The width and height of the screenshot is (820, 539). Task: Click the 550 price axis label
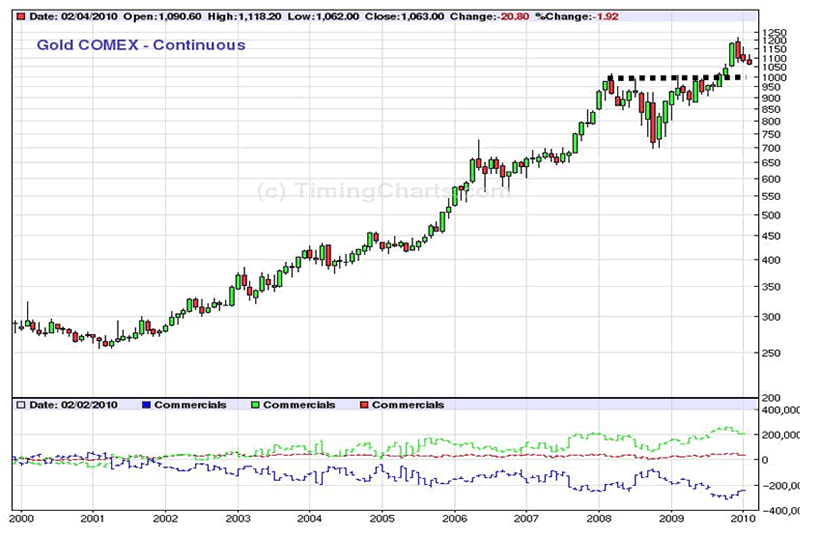771,197
